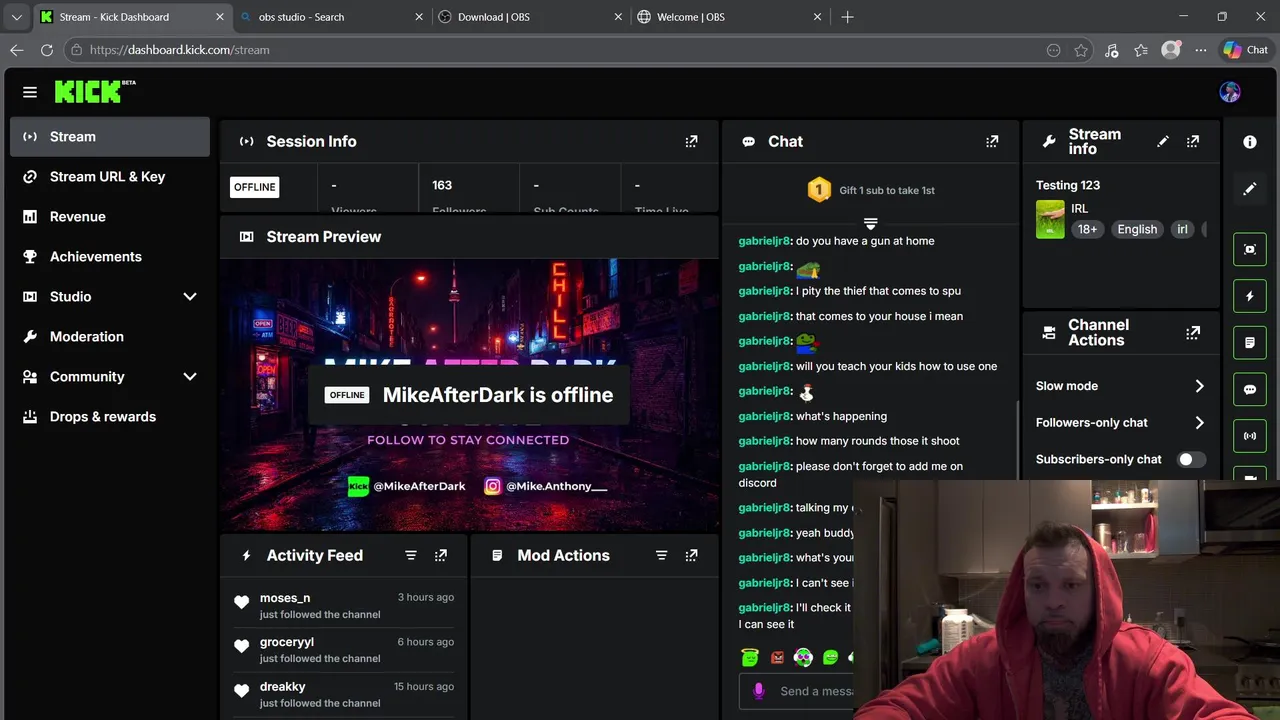Click the IRL category thumbnail
The width and height of the screenshot is (1280, 720).
(x=1050, y=219)
